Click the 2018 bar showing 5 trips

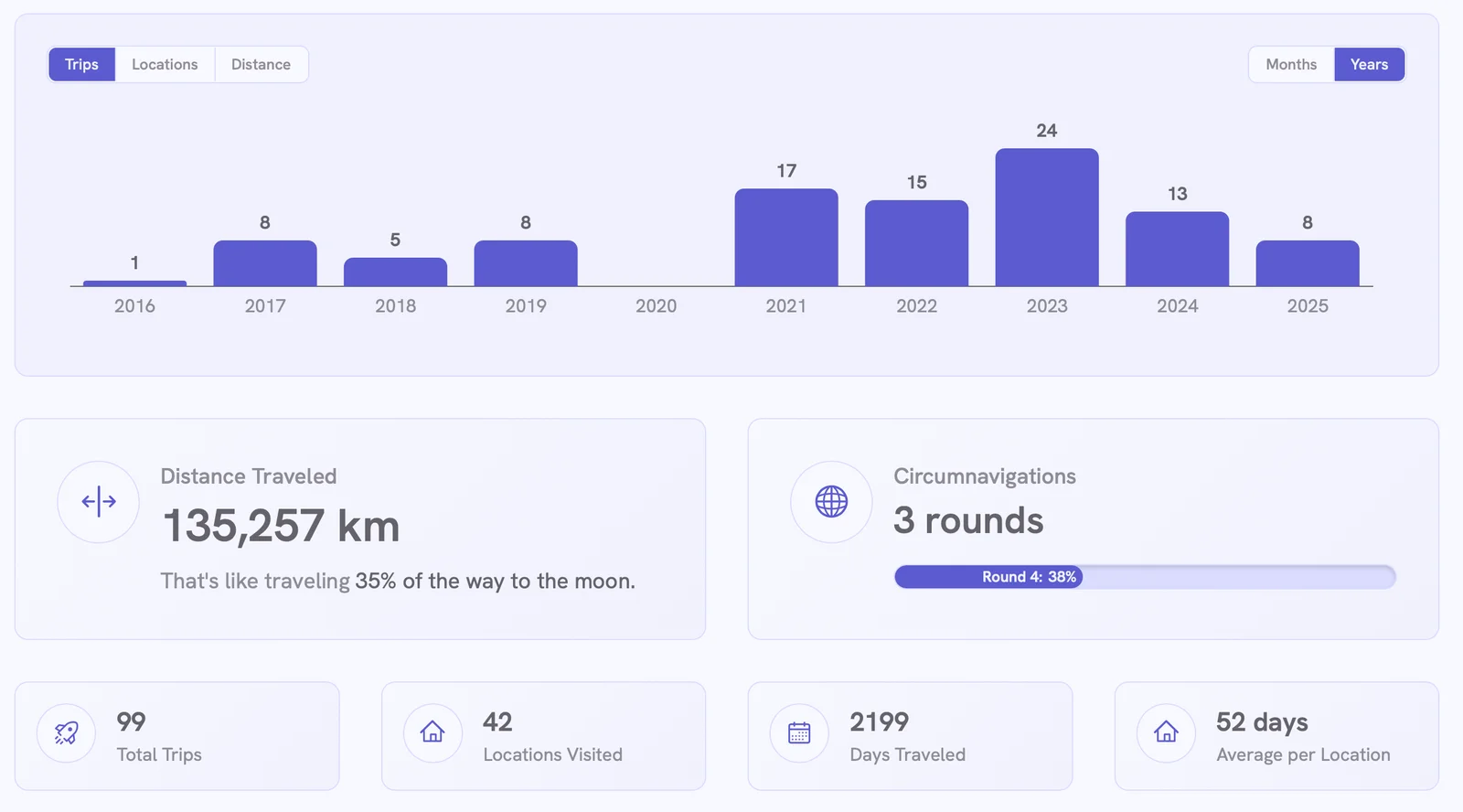point(395,272)
